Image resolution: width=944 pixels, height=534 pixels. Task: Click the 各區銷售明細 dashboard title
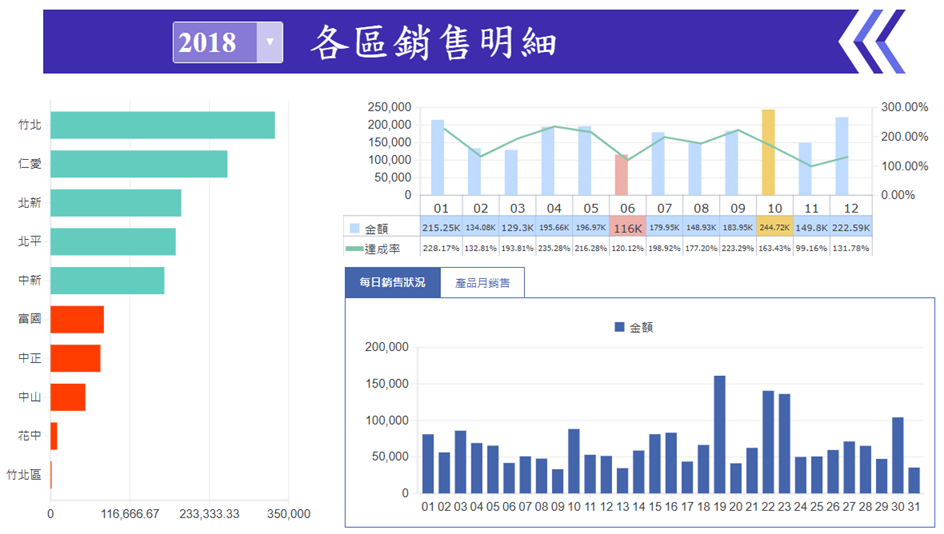[x=433, y=43]
